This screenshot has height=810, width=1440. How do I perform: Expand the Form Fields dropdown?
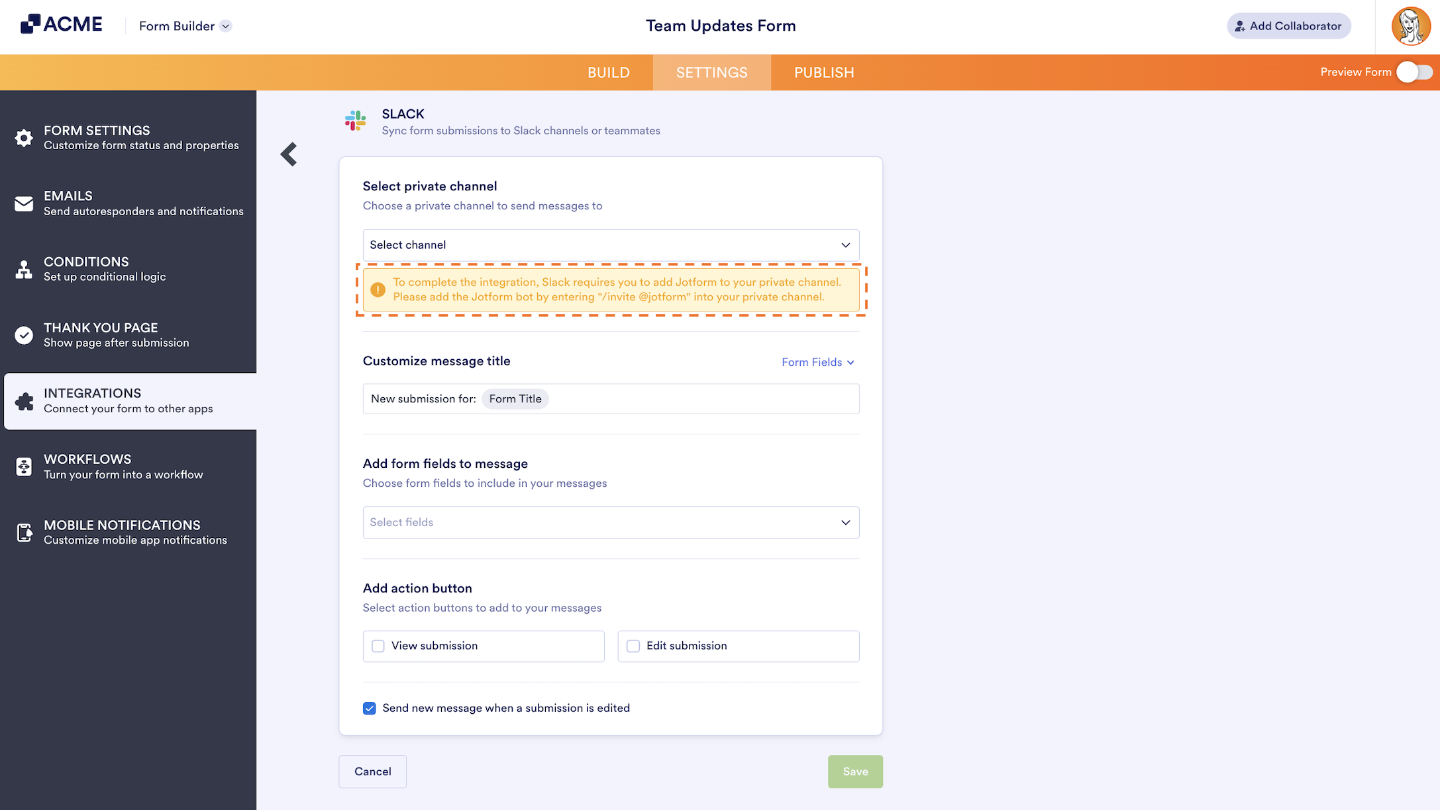818,362
